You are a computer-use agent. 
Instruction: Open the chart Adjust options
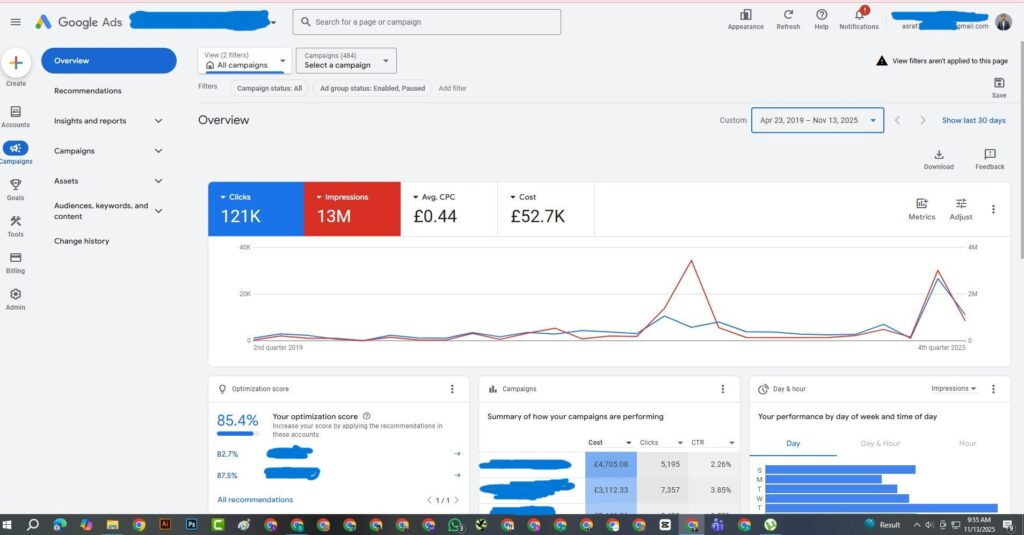[x=961, y=209]
